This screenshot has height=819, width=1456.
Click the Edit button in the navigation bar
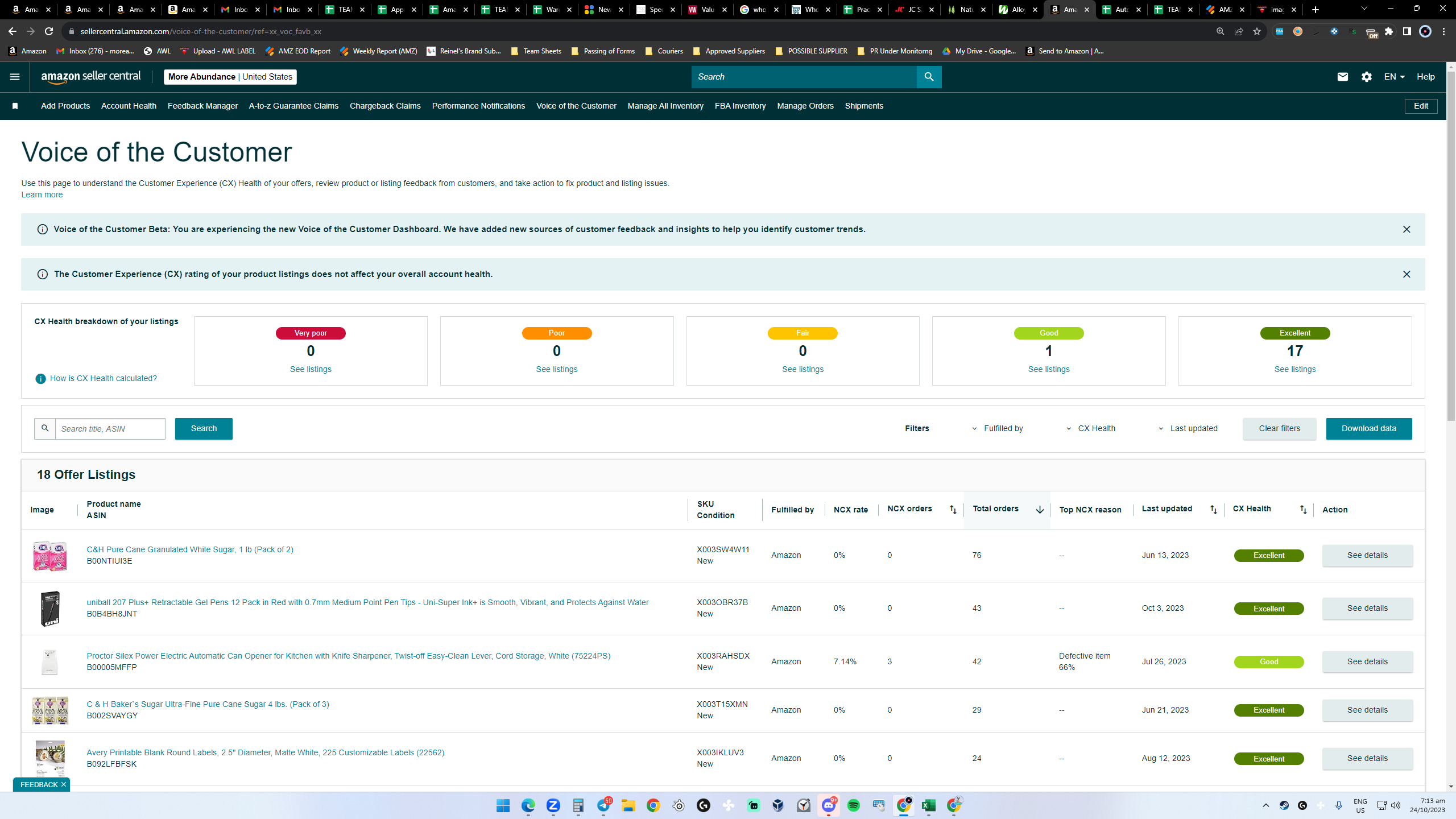click(x=1421, y=106)
